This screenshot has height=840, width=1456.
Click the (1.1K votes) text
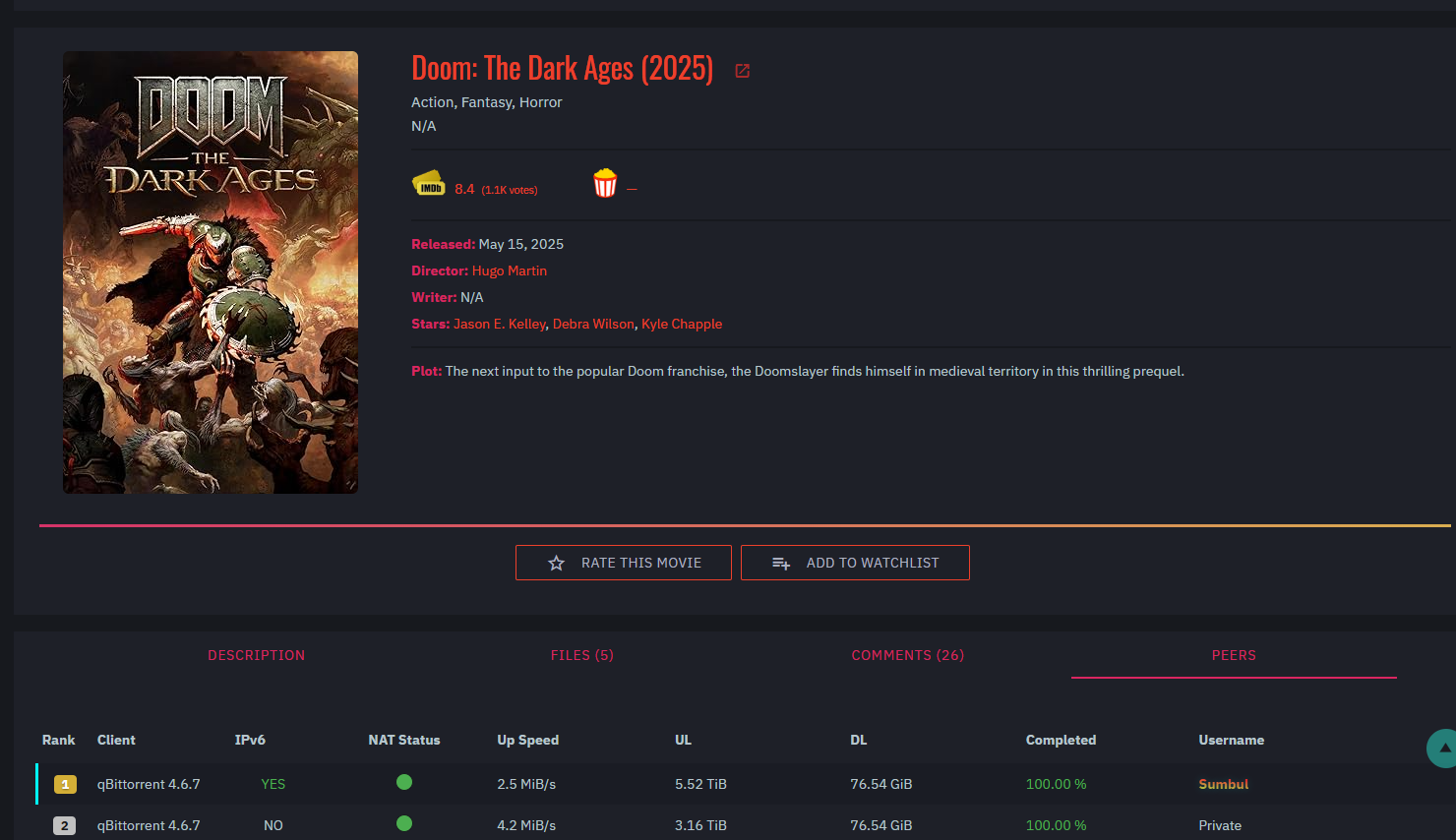coord(510,190)
